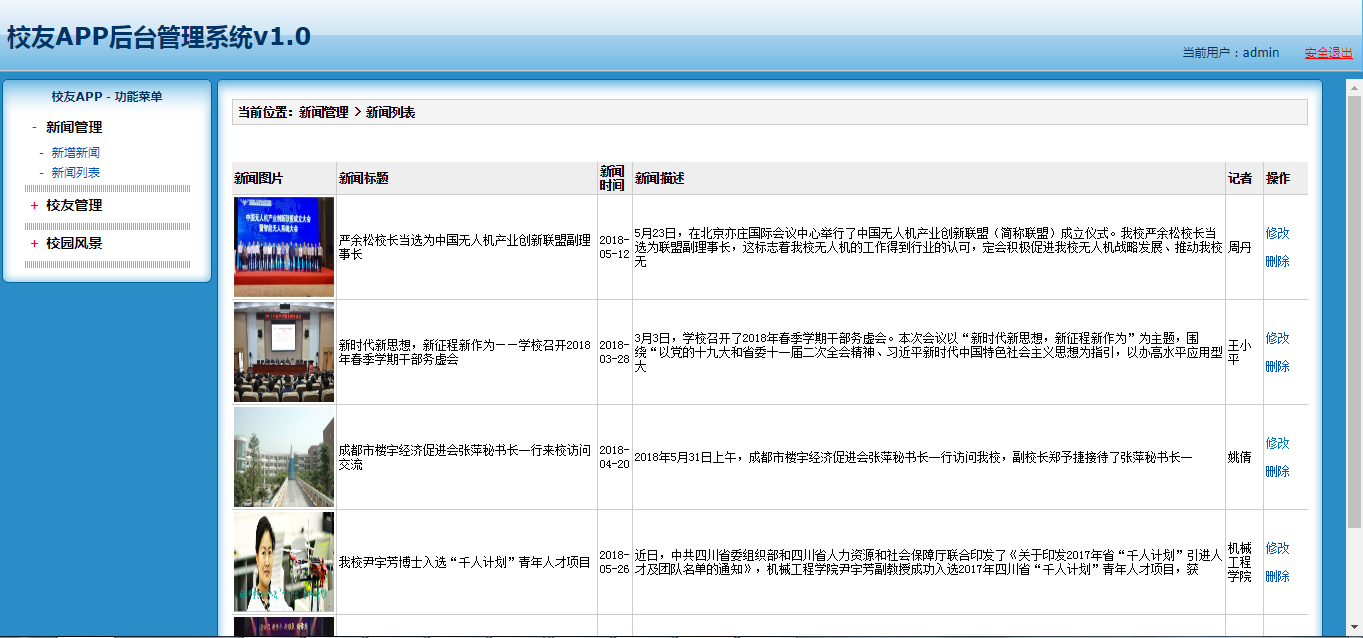Click 删除 for the 严余松校长 news row

click(1277, 261)
